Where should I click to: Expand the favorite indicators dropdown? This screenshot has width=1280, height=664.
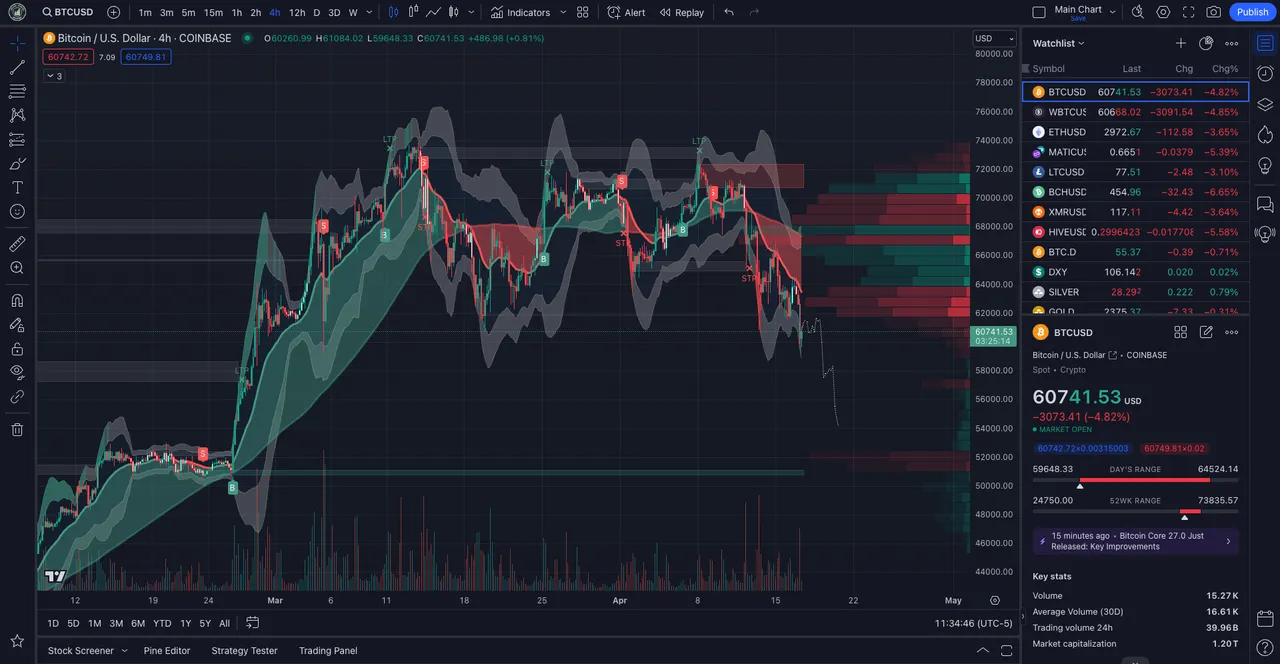pos(562,12)
